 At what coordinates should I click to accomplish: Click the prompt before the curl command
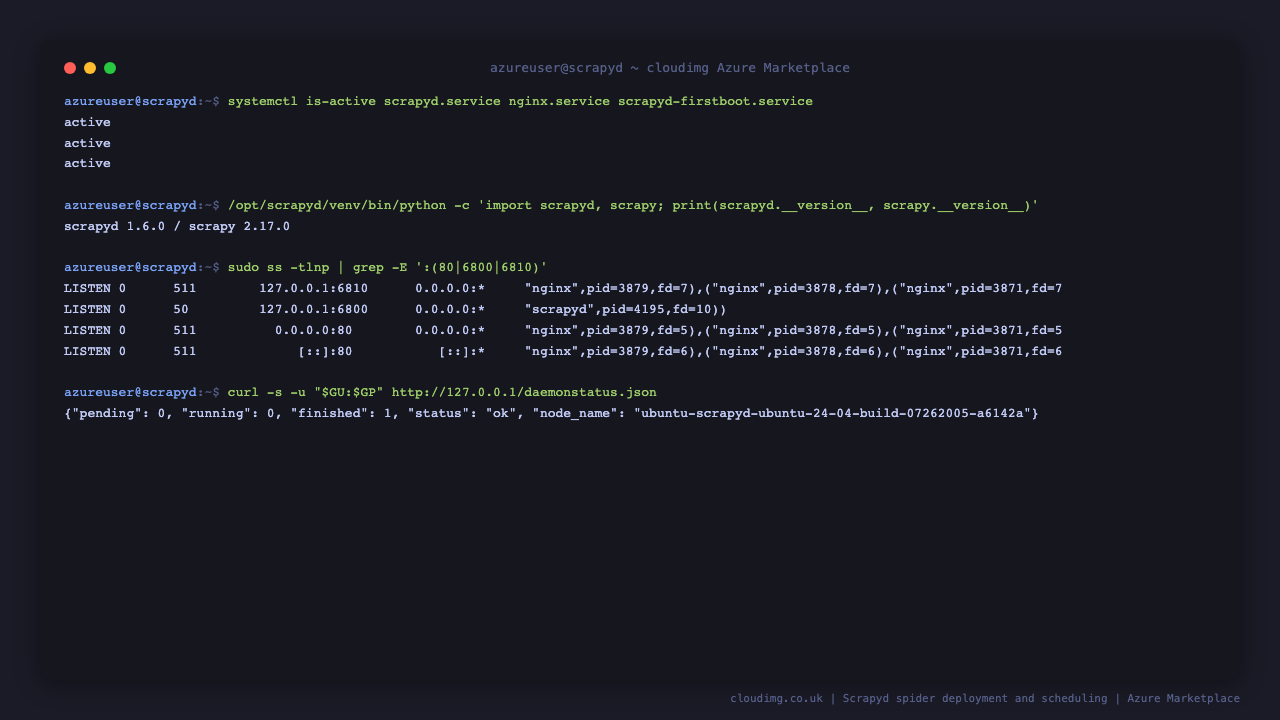142,392
